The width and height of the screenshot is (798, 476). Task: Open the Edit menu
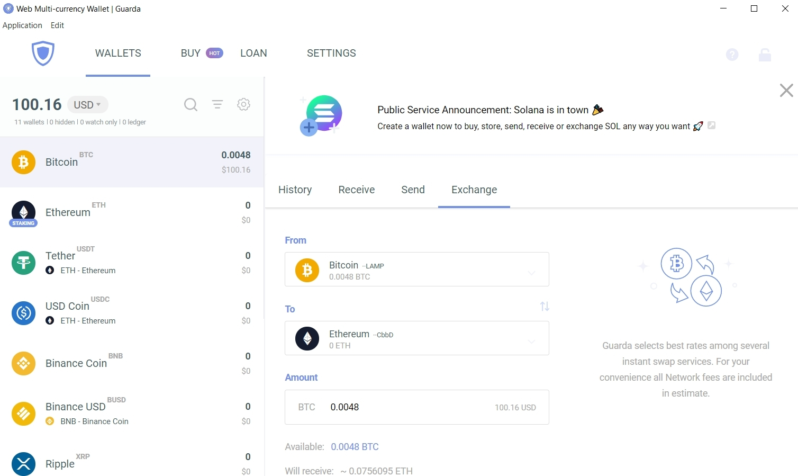[57, 25]
